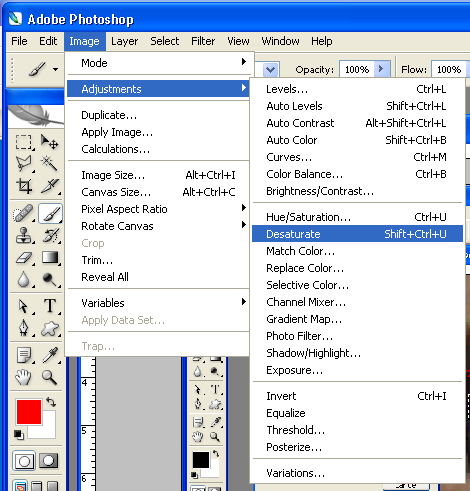Select the Clone Stamp tool
Viewport: 470px width, 491px height.
pyautogui.click(x=24, y=235)
